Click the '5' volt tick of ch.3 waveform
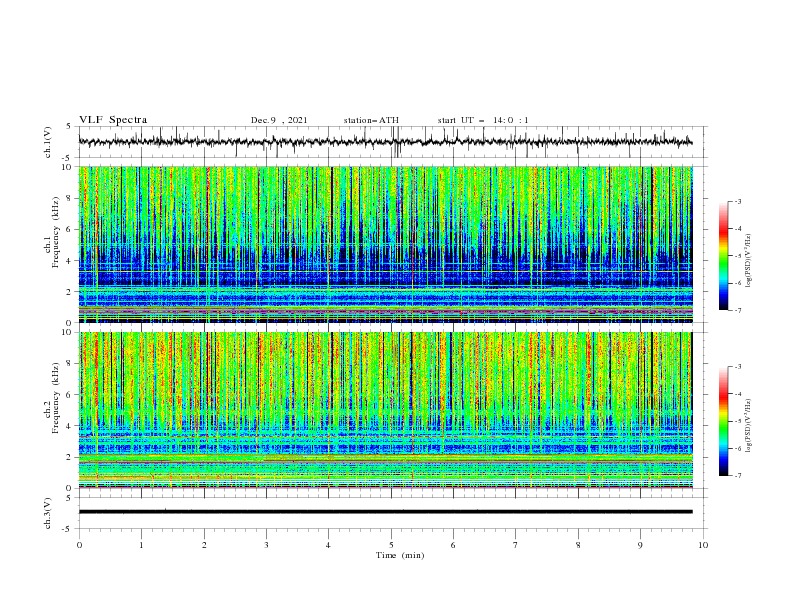The image size is (792, 612). coord(69,498)
